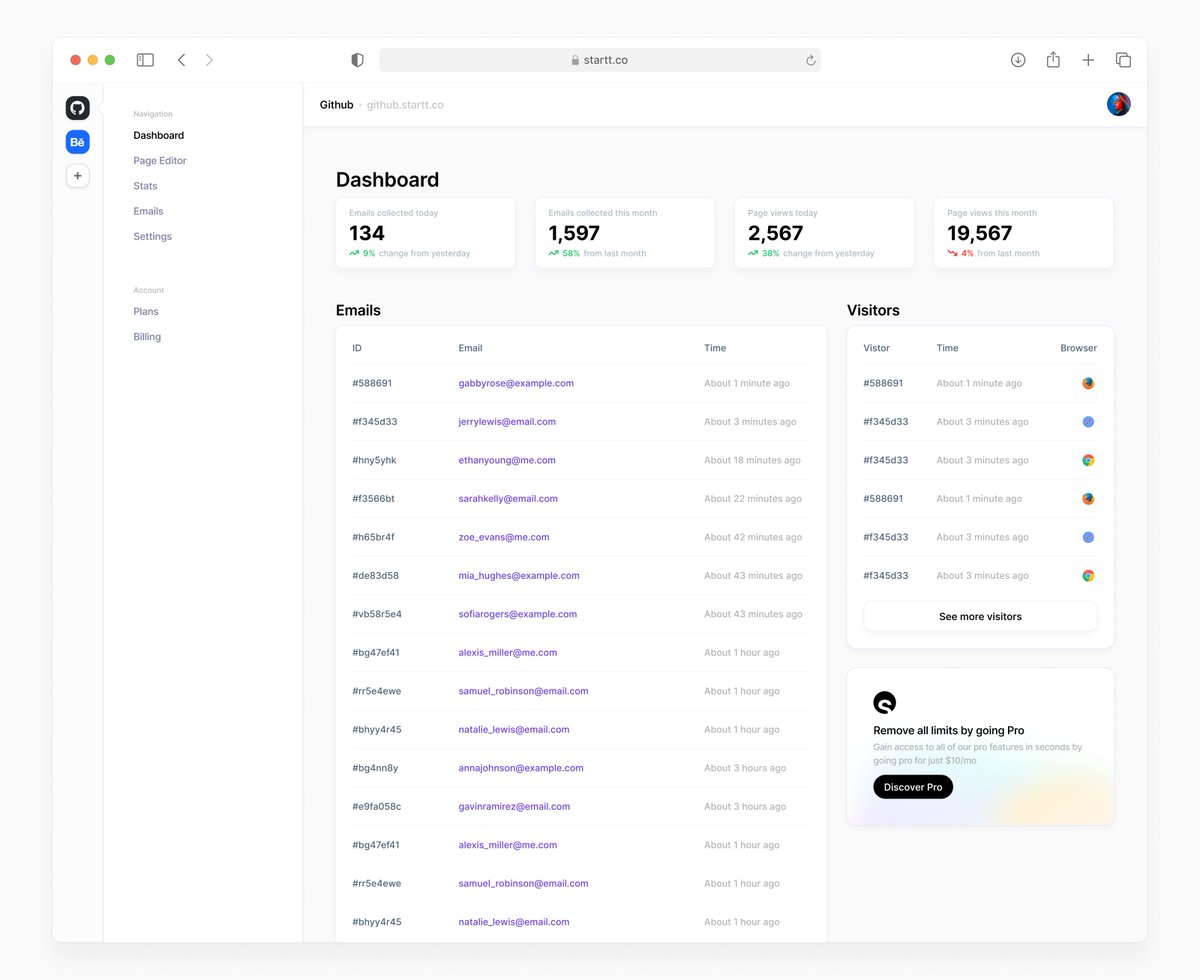Open email gabbyrose@example.com
Image resolution: width=1200 pixels, height=980 pixels.
tap(516, 383)
